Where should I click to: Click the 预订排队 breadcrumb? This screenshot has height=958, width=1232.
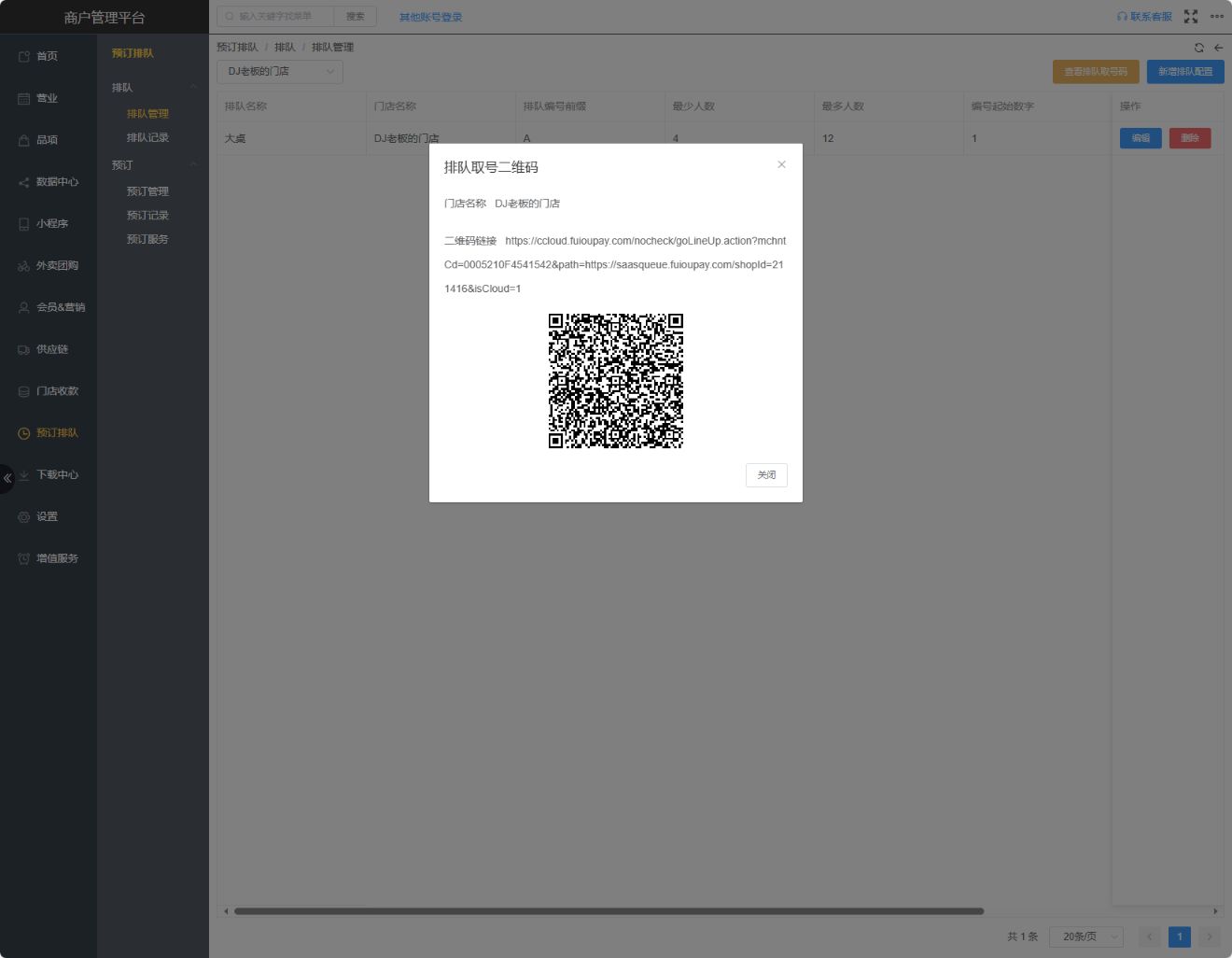(237, 48)
